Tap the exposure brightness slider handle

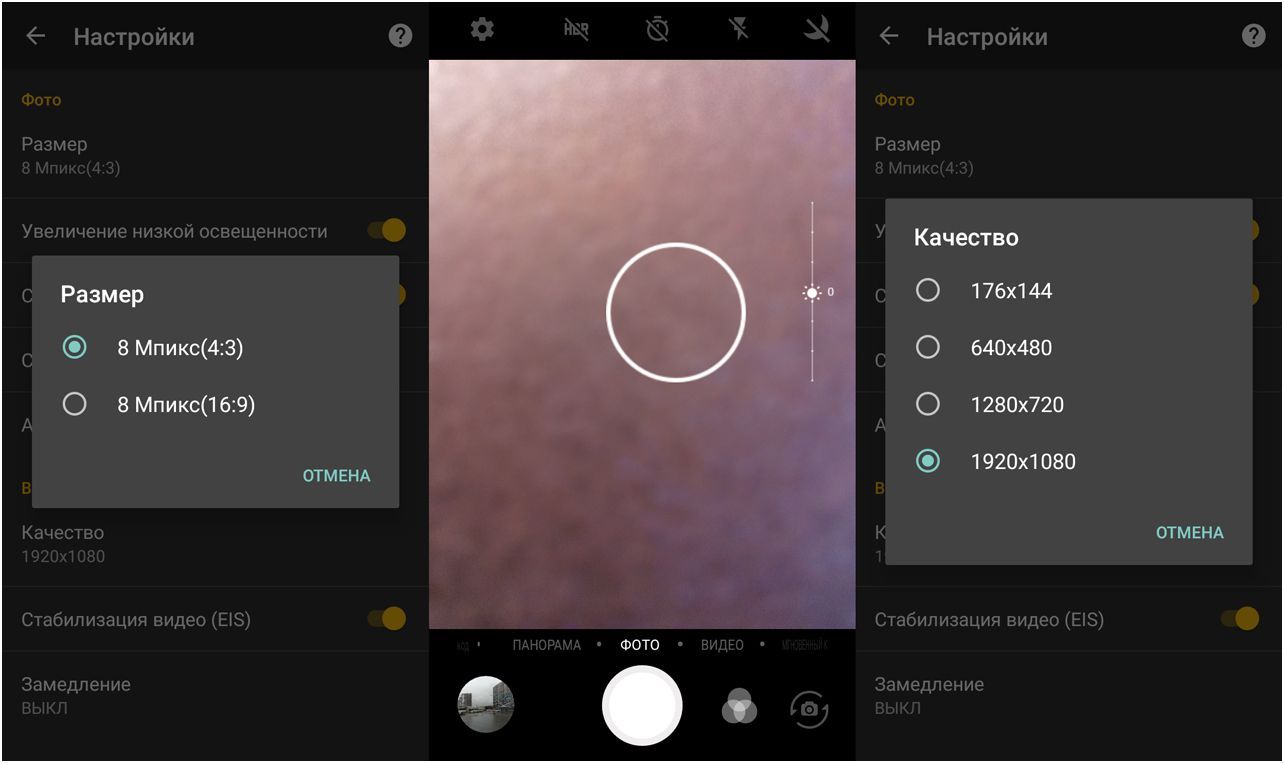click(812, 293)
